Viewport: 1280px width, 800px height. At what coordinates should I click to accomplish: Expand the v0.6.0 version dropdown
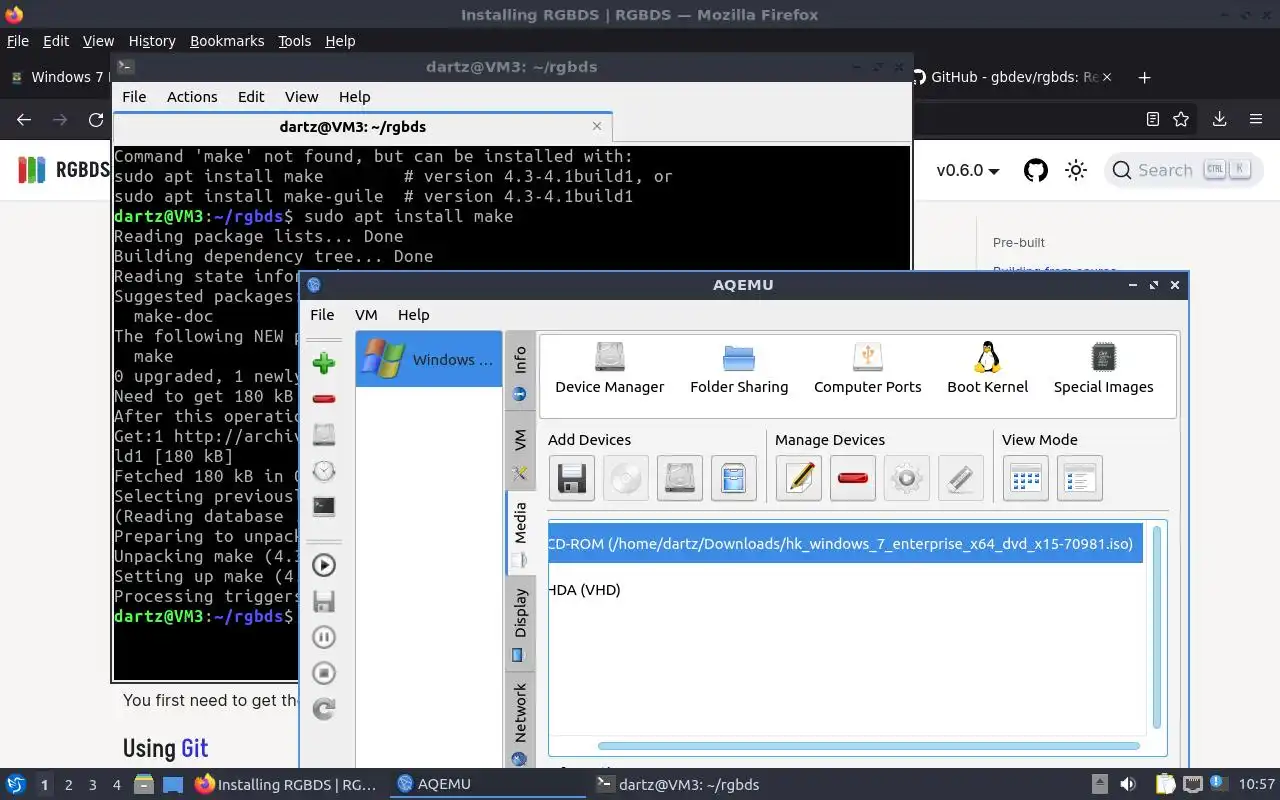pyautogui.click(x=968, y=170)
